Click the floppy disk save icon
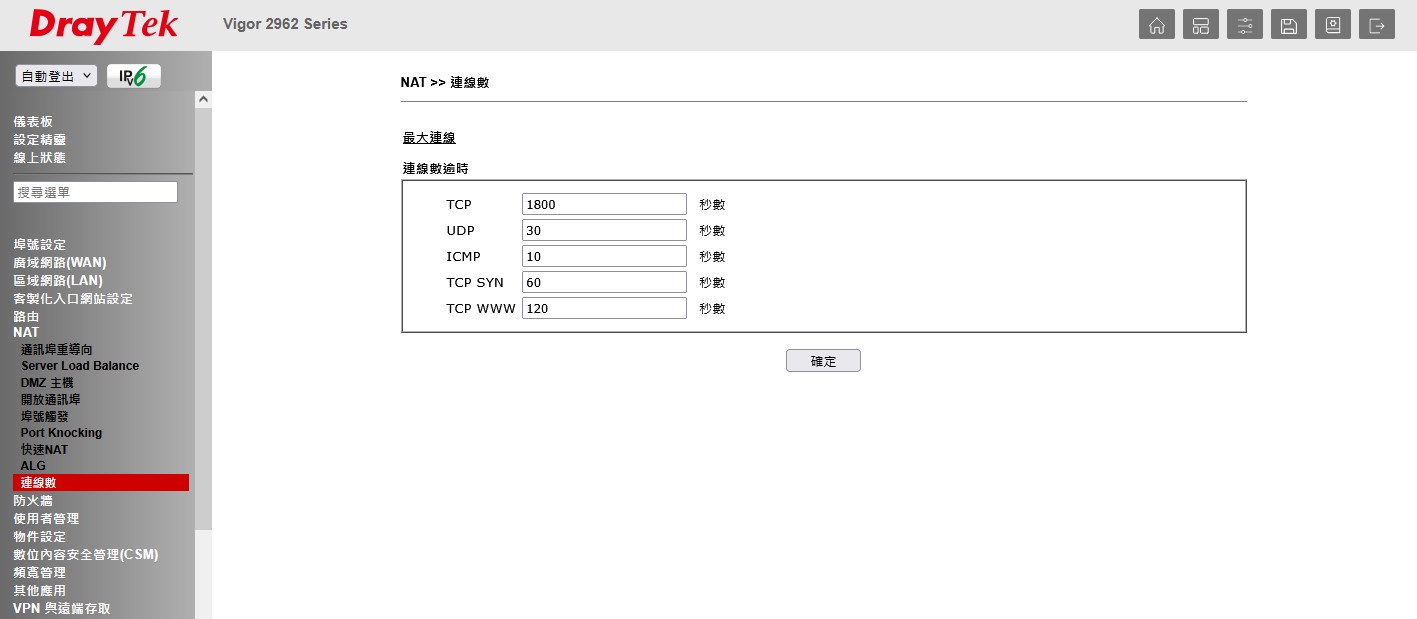The width and height of the screenshot is (1417, 619). point(1288,25)
